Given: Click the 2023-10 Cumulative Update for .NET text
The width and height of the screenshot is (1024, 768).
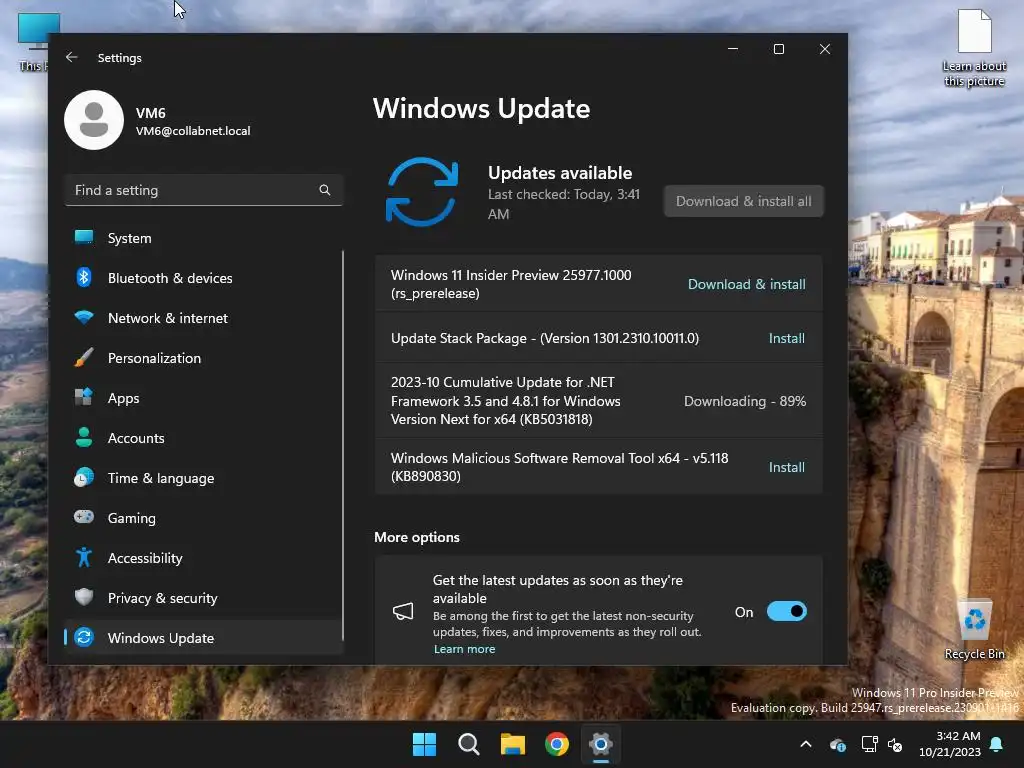Looking at the screenshot, I should [505, 400].
